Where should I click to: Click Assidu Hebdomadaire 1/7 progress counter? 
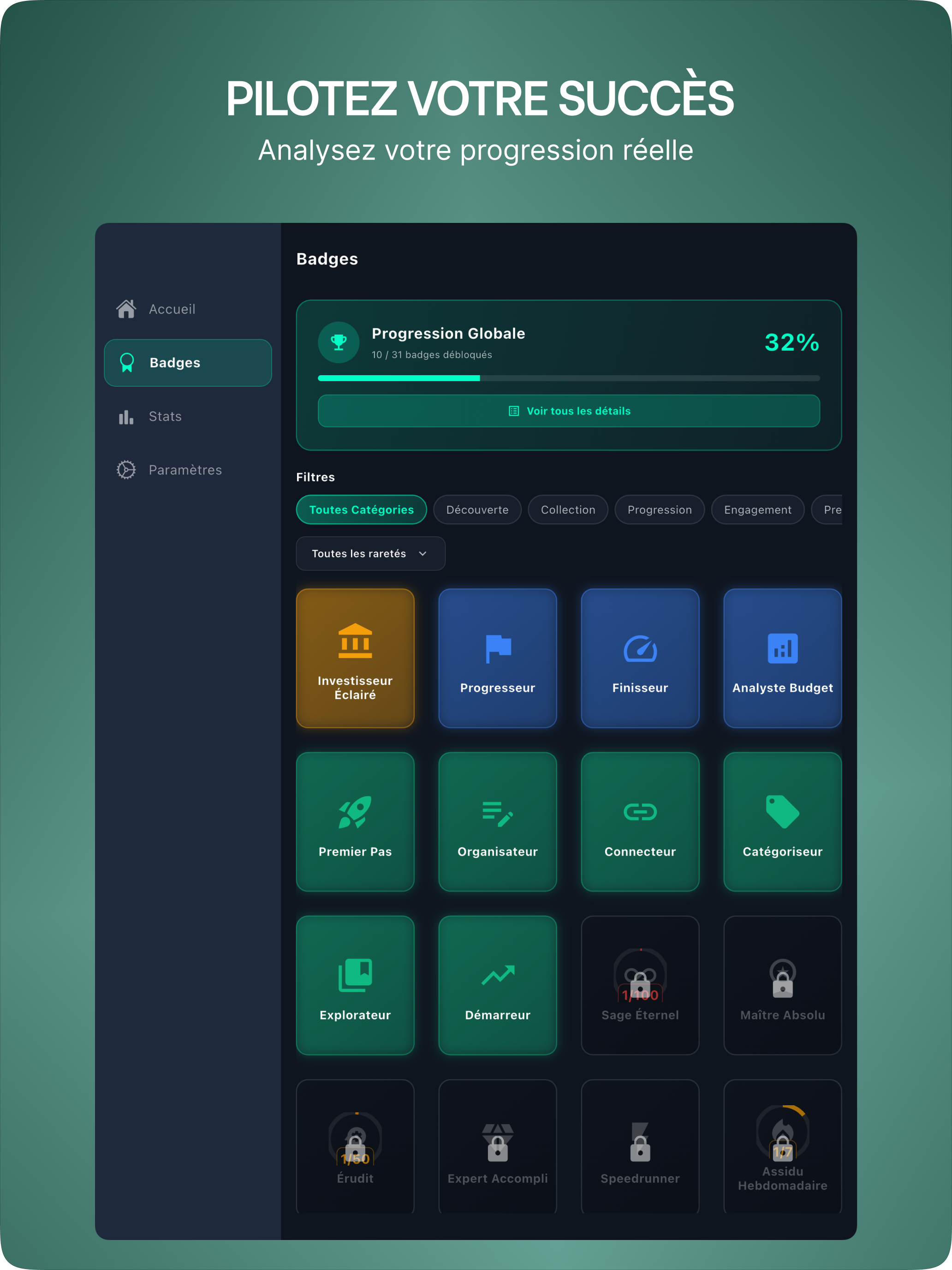pos(783,1152)
